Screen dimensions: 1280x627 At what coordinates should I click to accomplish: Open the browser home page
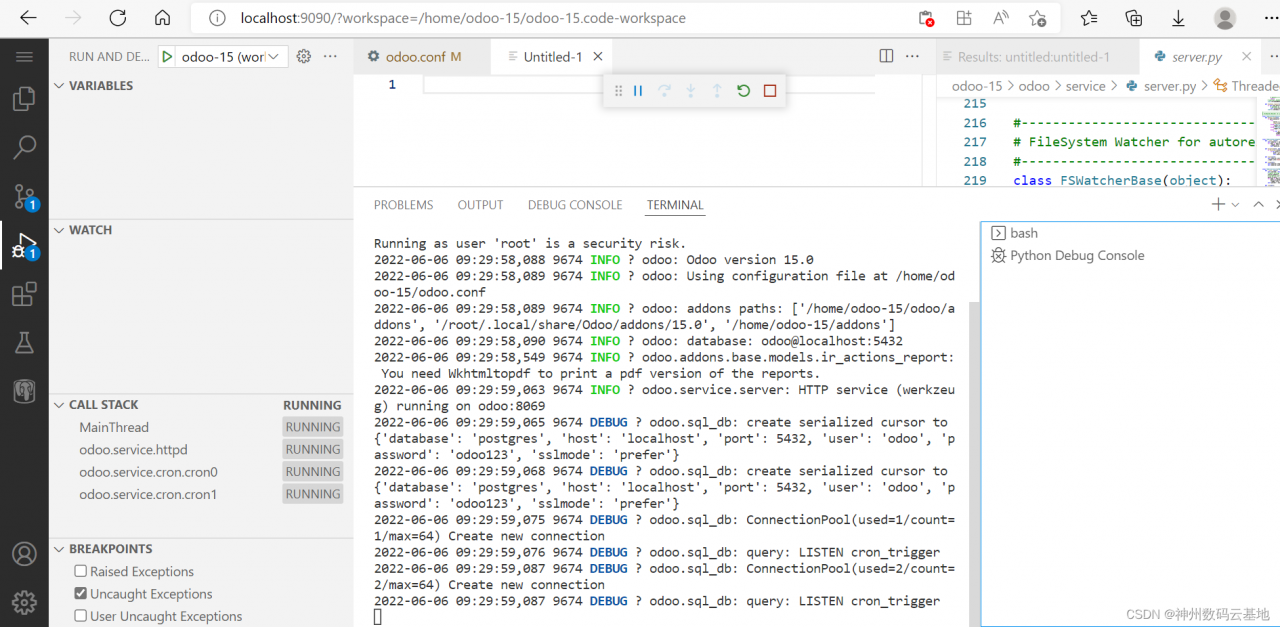[x=163, y=18]
